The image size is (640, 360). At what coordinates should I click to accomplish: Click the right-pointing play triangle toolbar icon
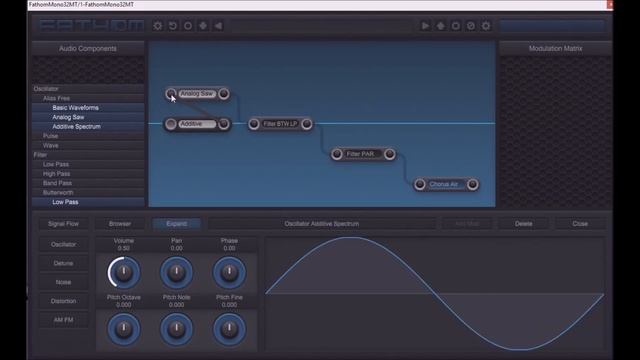[425, 26]
